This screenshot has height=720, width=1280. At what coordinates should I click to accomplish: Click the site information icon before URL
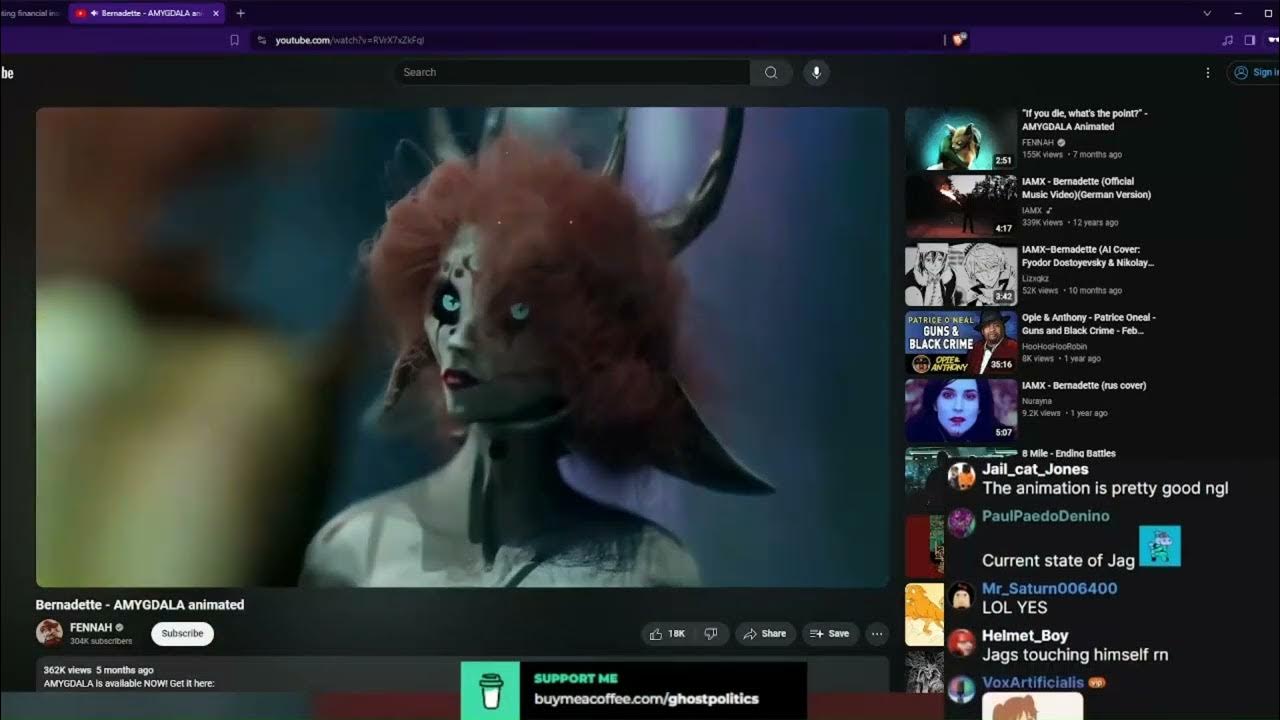262,40
